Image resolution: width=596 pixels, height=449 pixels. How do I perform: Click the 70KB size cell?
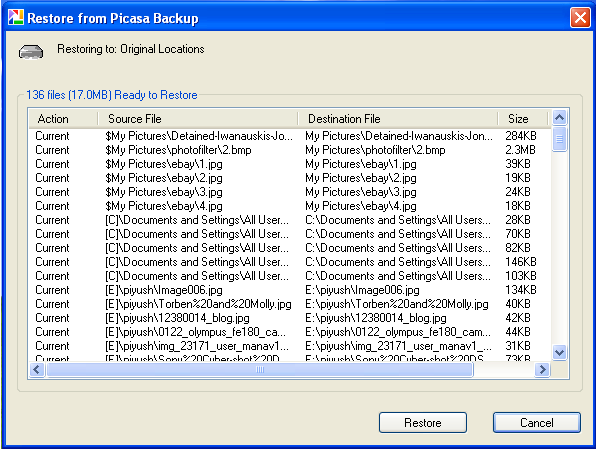(x=518, y=234)
